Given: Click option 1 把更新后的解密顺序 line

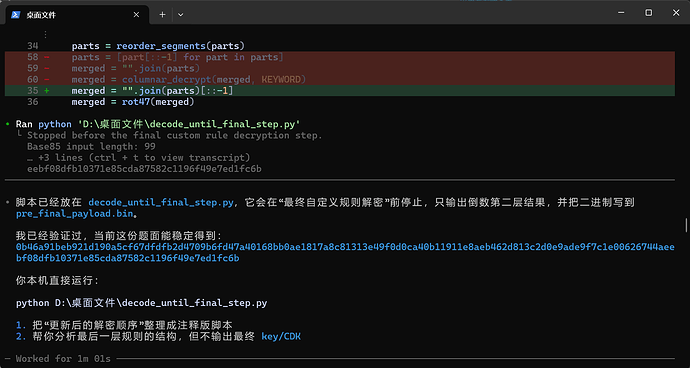Looking at the screenshot, I should coord(124,325).
